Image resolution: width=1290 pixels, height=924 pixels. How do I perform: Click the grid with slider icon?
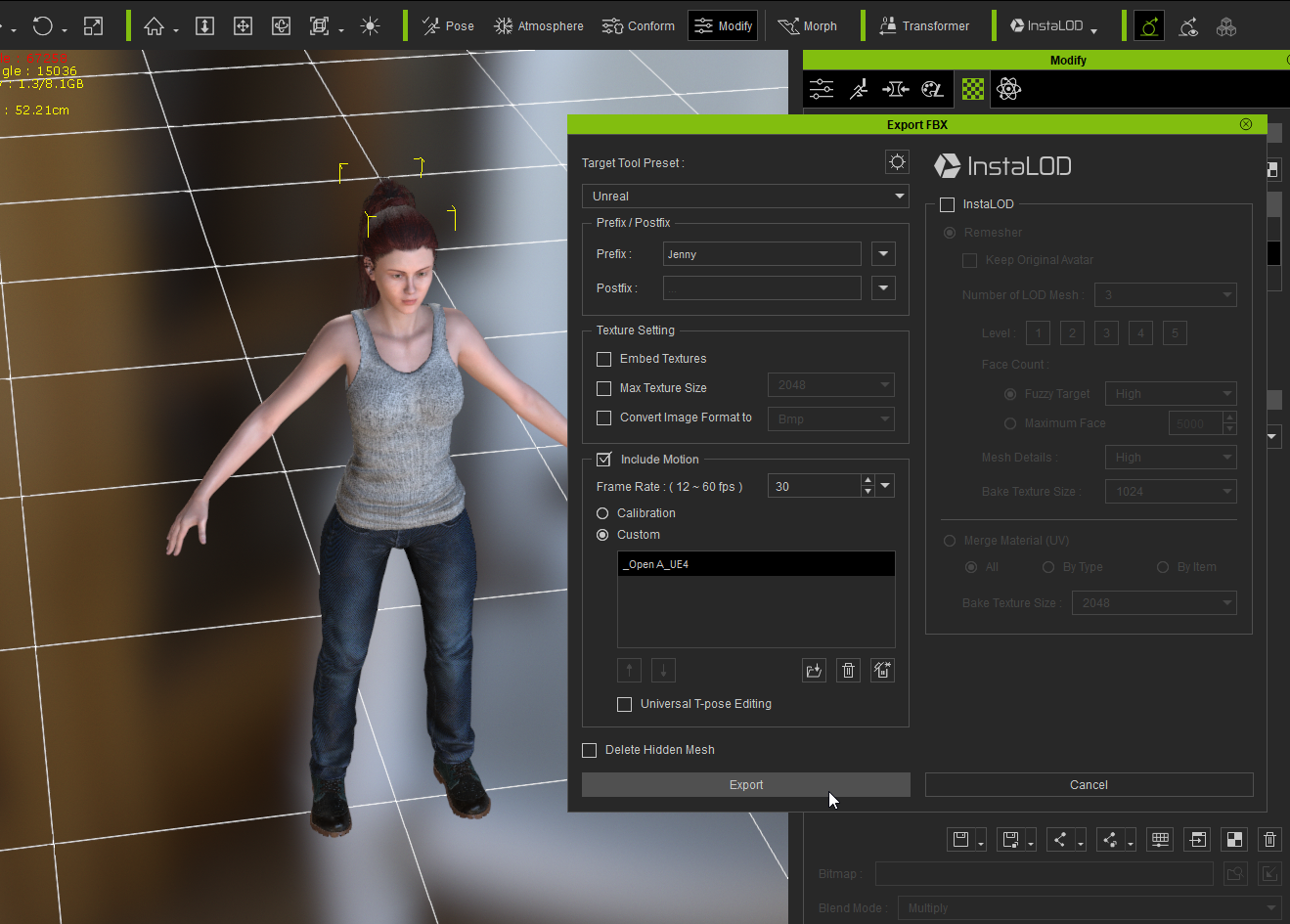(1160, 840)
